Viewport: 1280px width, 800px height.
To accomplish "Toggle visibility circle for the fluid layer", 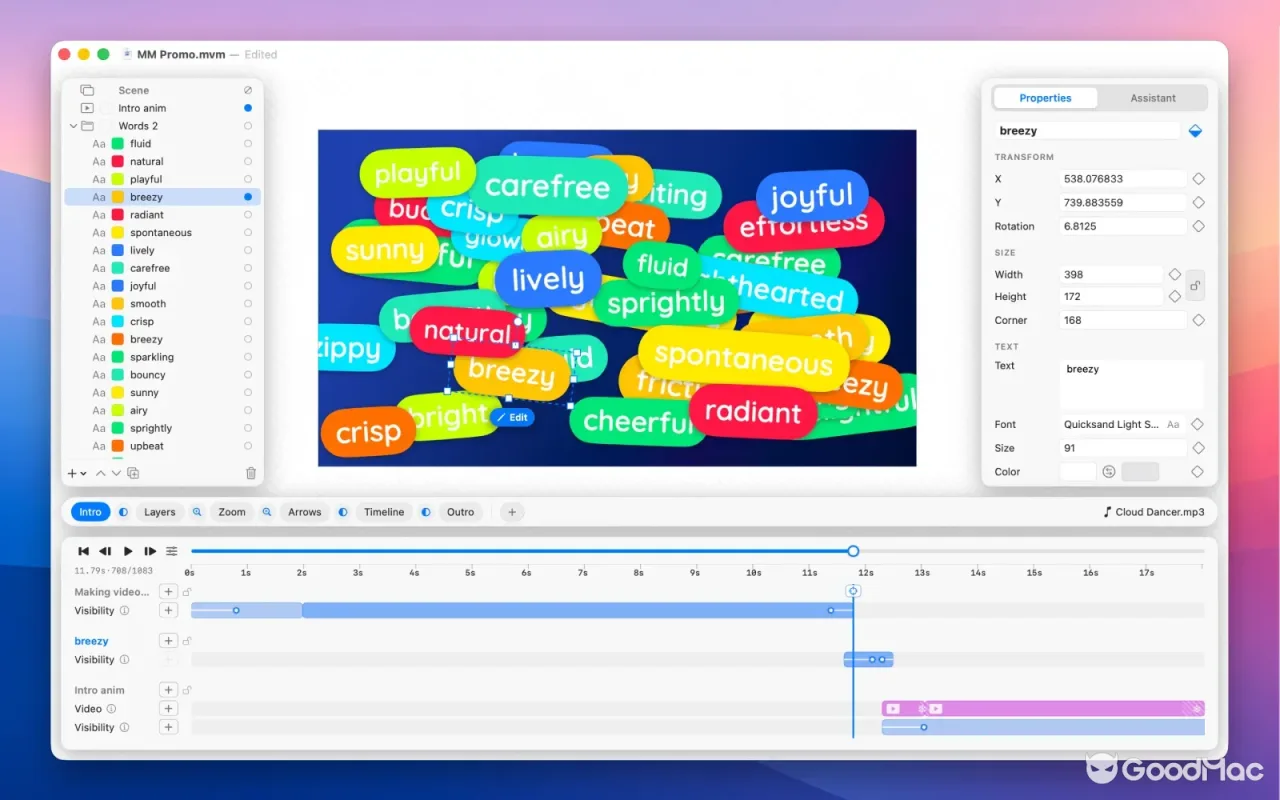I will pos(248,144).
